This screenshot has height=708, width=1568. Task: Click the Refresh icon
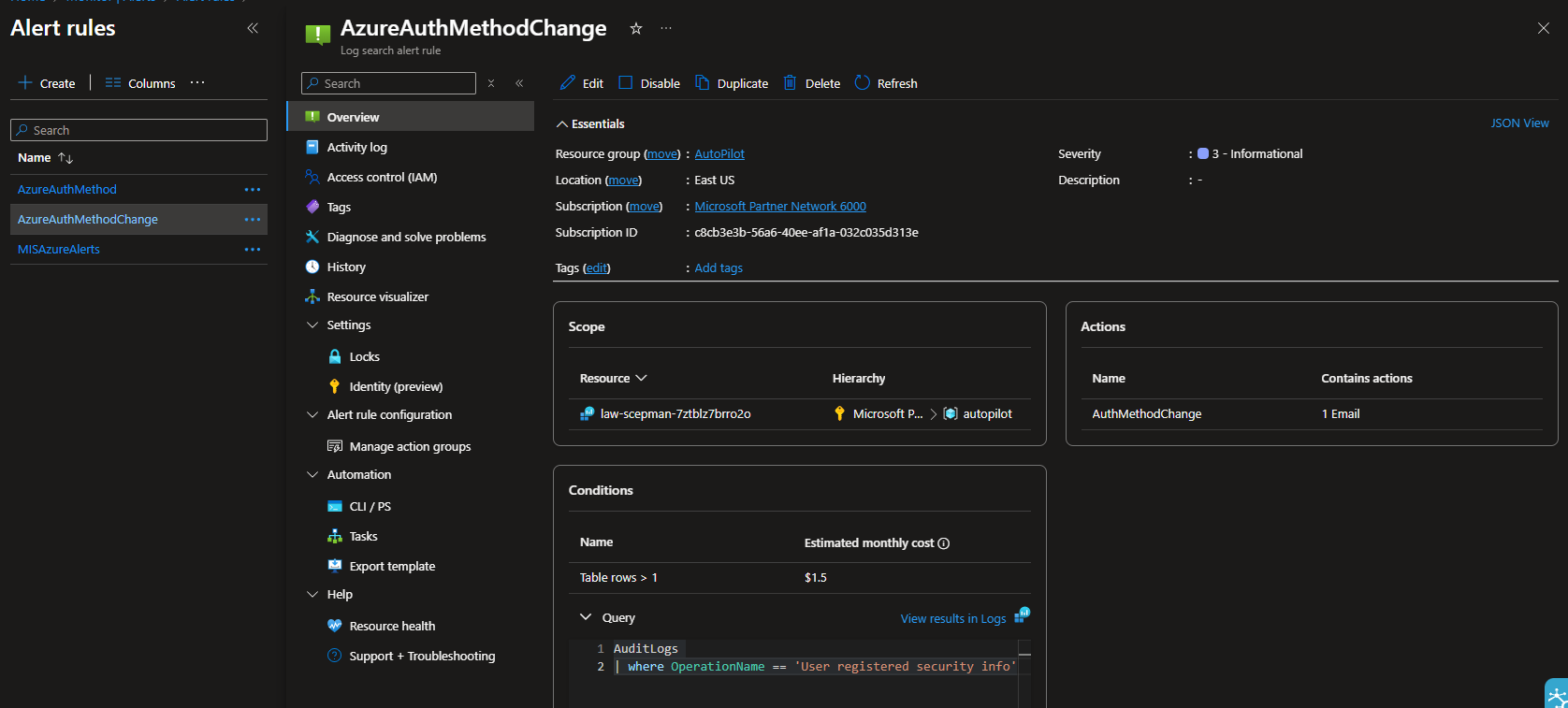pos(863,83)
